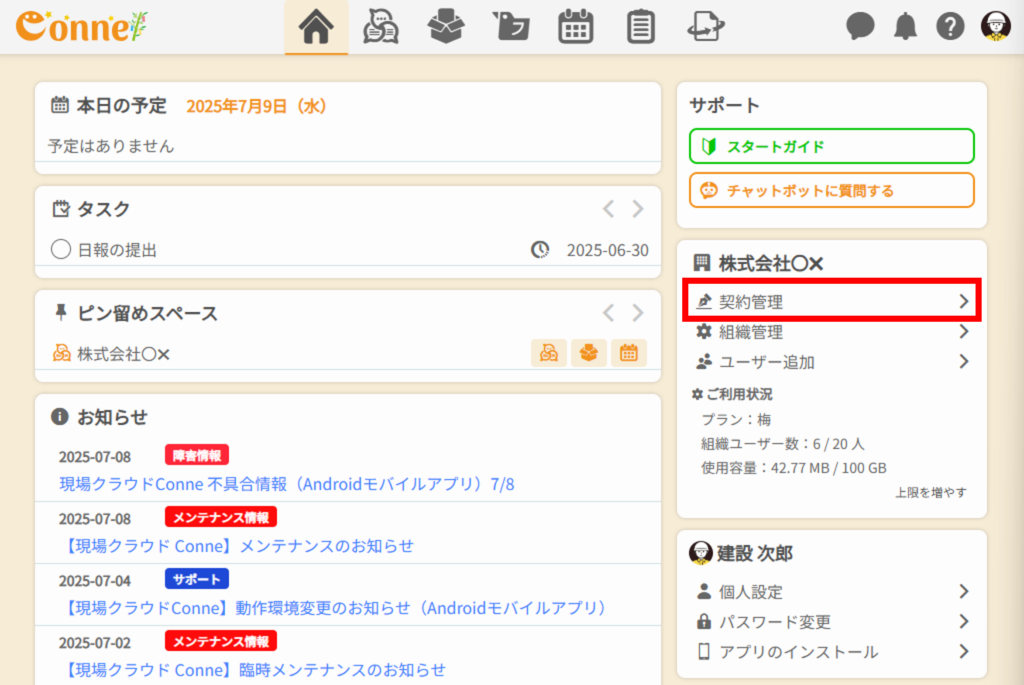Viewport: 1024px width, 685px height.
Task: Open the calendar icon in top navigation
Action: (575, 27)
